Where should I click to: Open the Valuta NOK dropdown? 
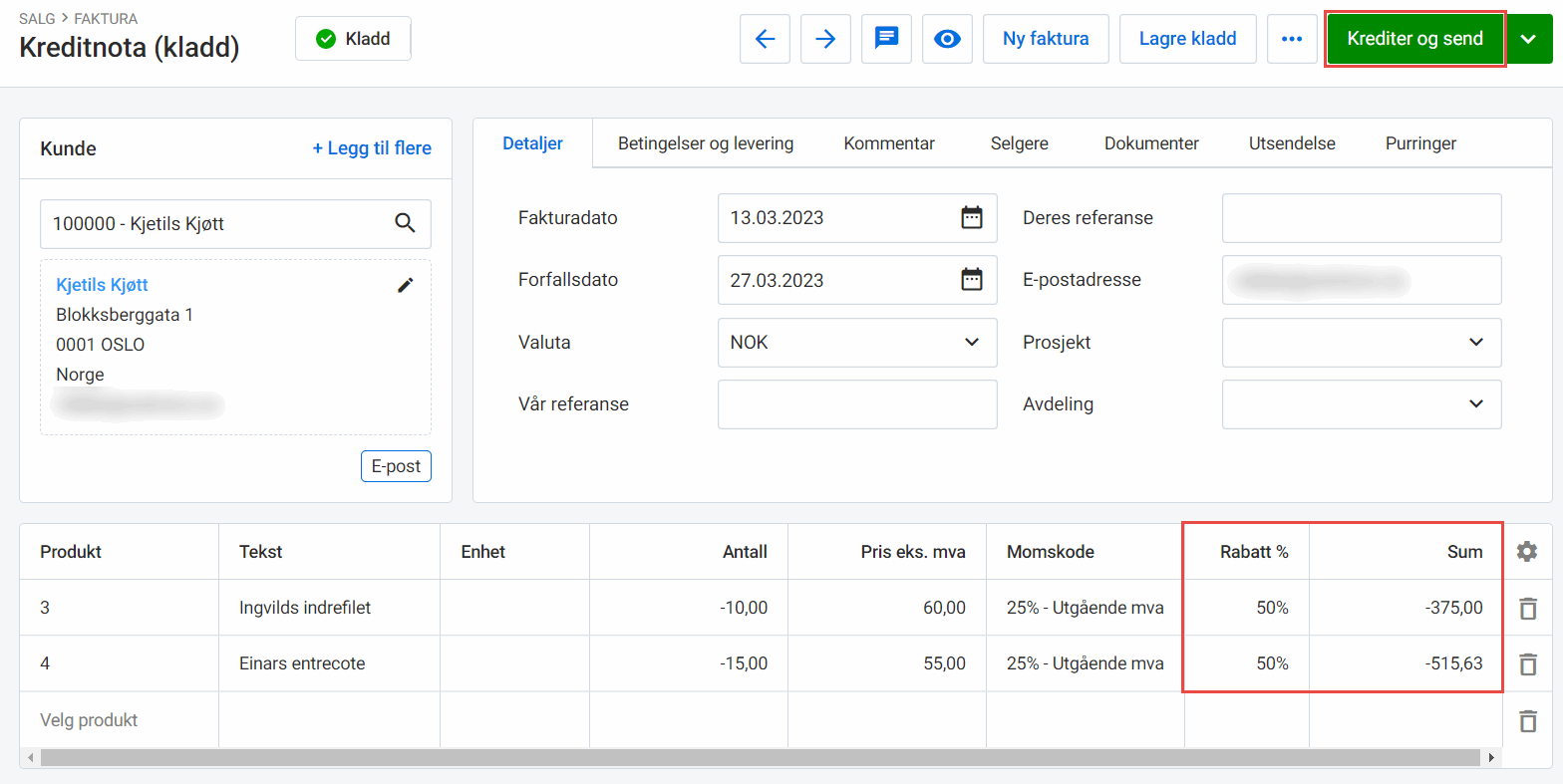click(857, 343)
